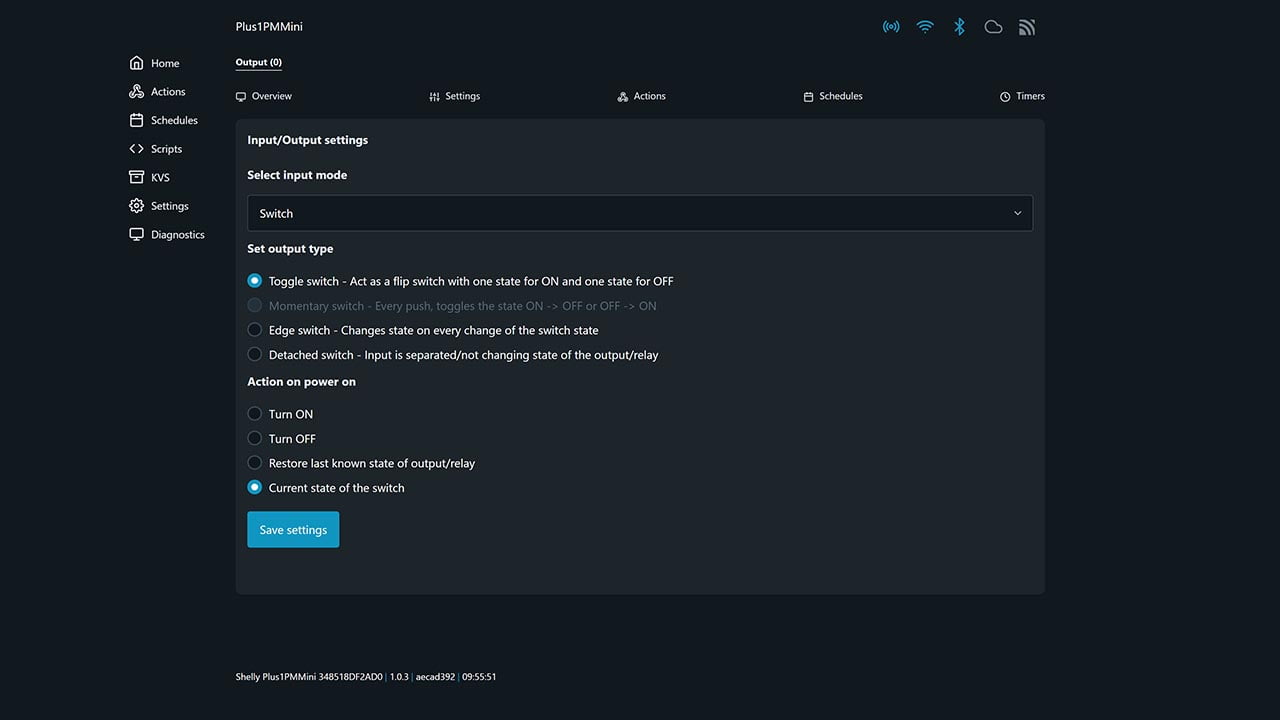Choose Edge switch output type
The height and width of the screenshot is (720, 1280).
click(255, 330)
